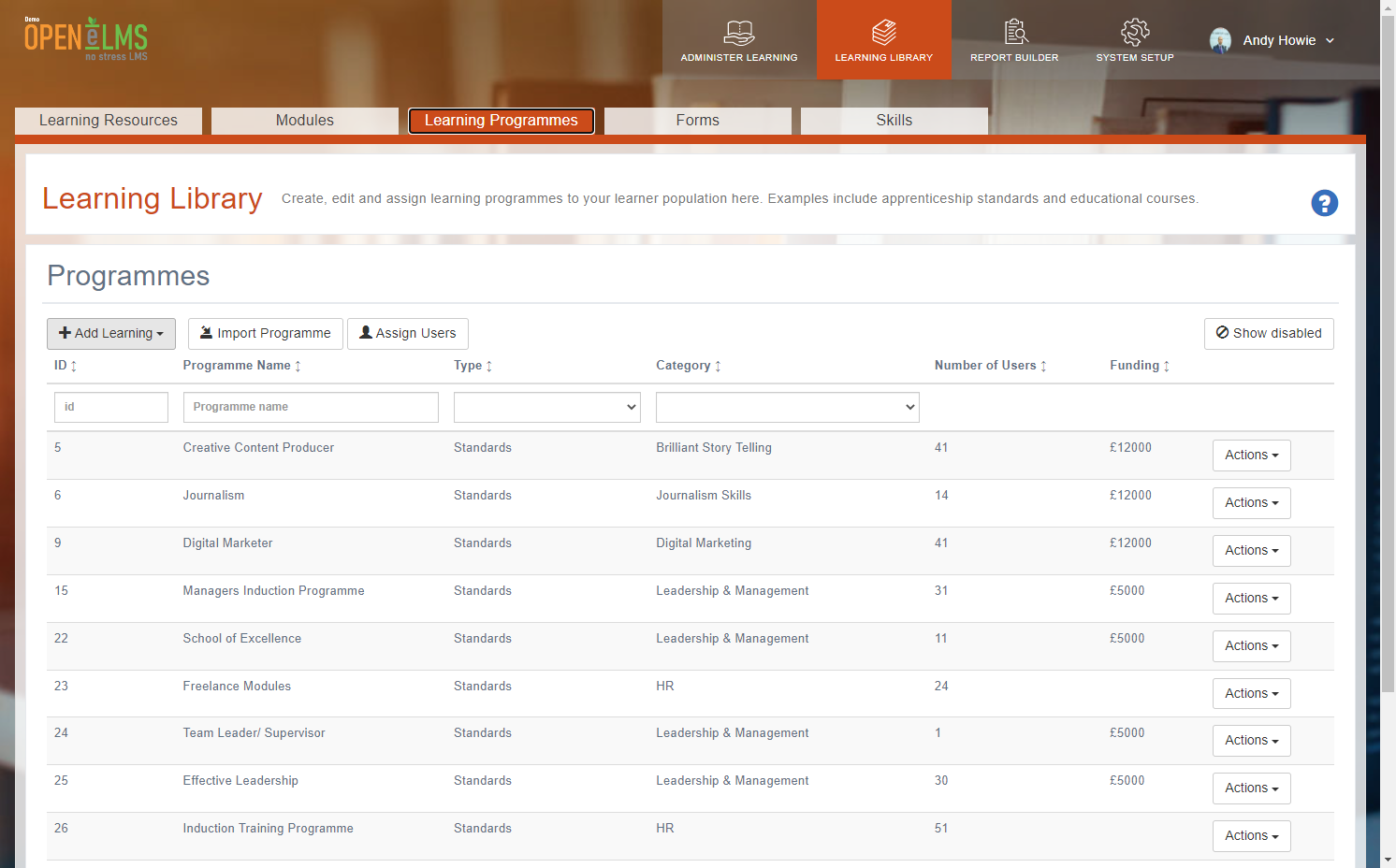Open Administer Learning section icon
Viewport: 1396px width, 868px height.
click(x=739, y=33)
